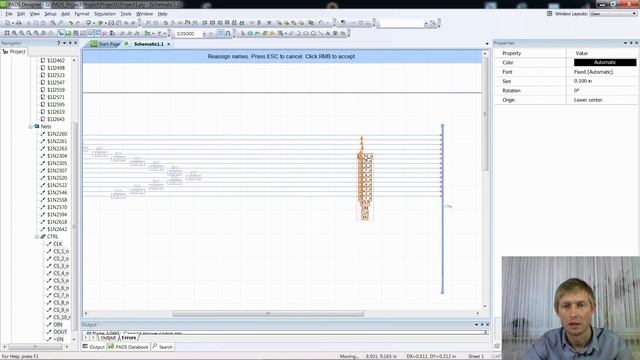640x360 pixels.
Task: Open the Properties panel options arrow
Action: (x=625, y=43)
